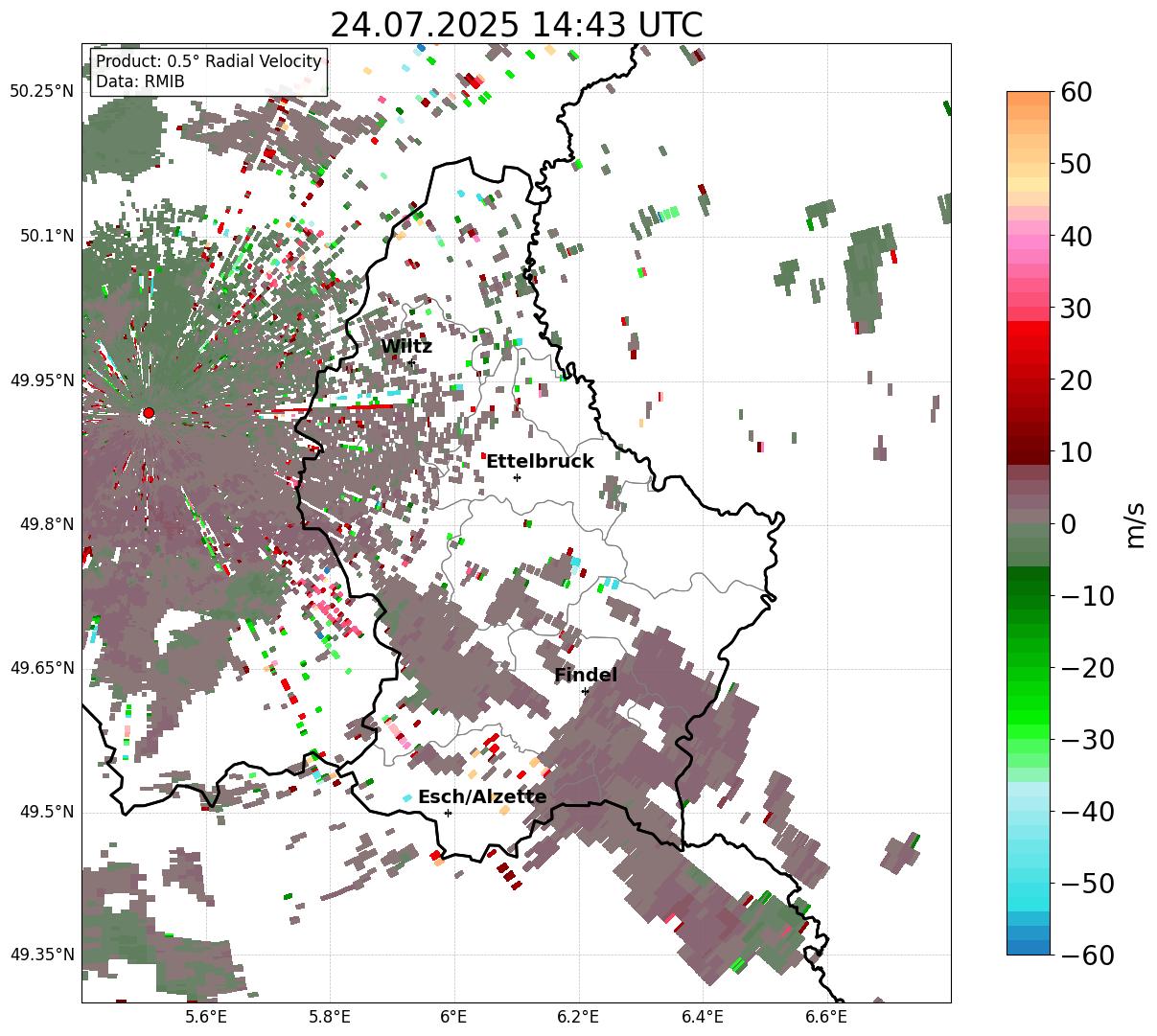Click the colorbar label −30

point(1087,740)
